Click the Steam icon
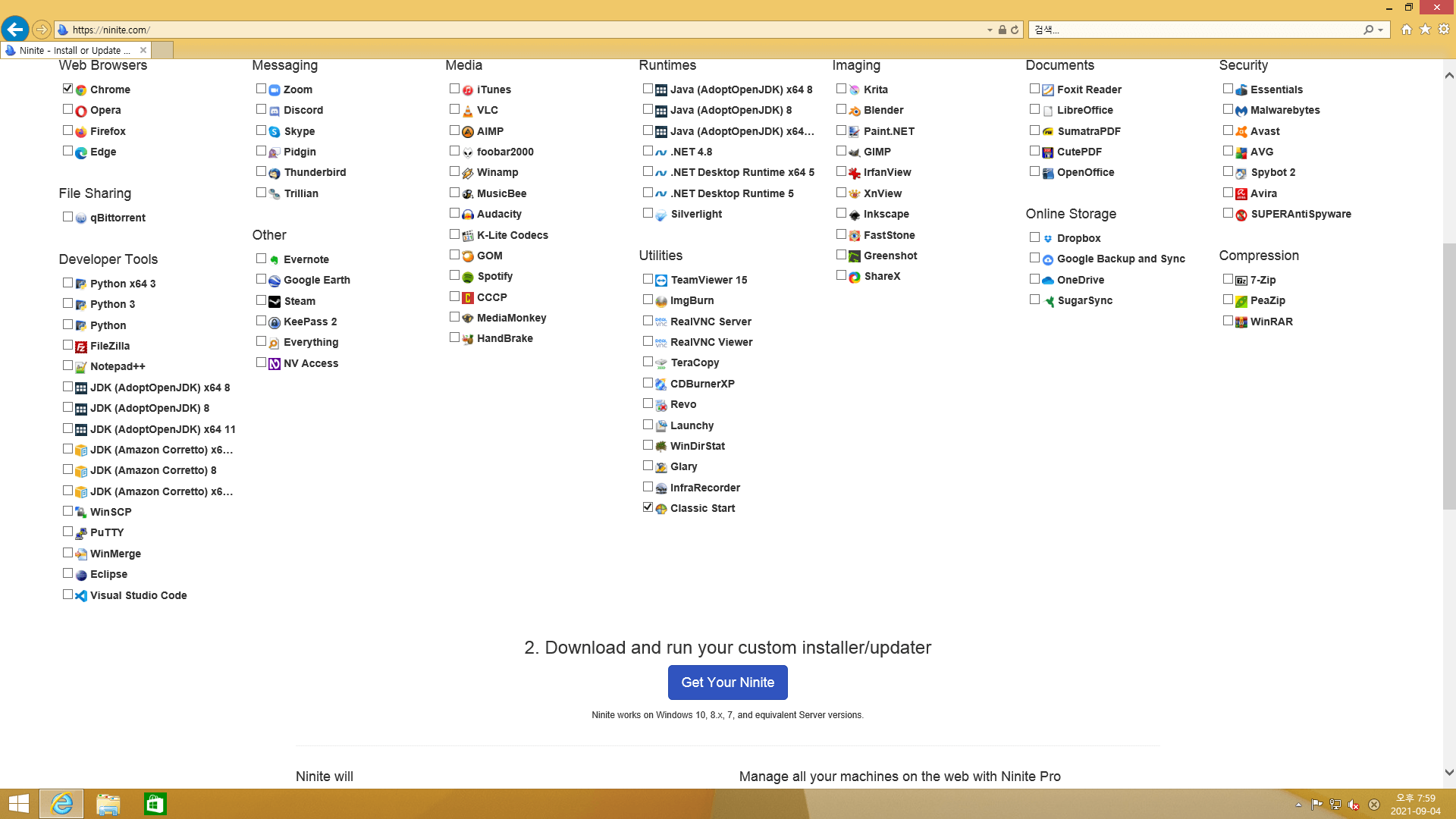The width and height of the screenshot is (1456, 819). pos(275,302)
